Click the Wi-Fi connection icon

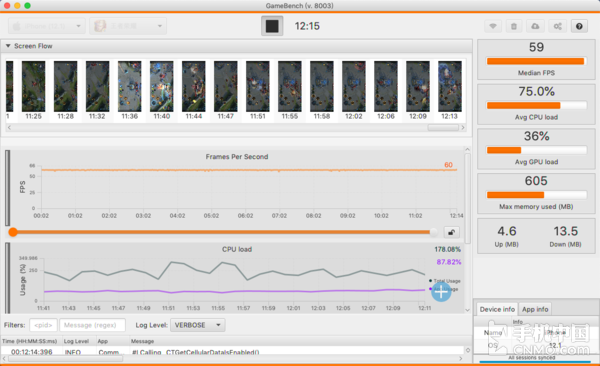click(493, 26)
